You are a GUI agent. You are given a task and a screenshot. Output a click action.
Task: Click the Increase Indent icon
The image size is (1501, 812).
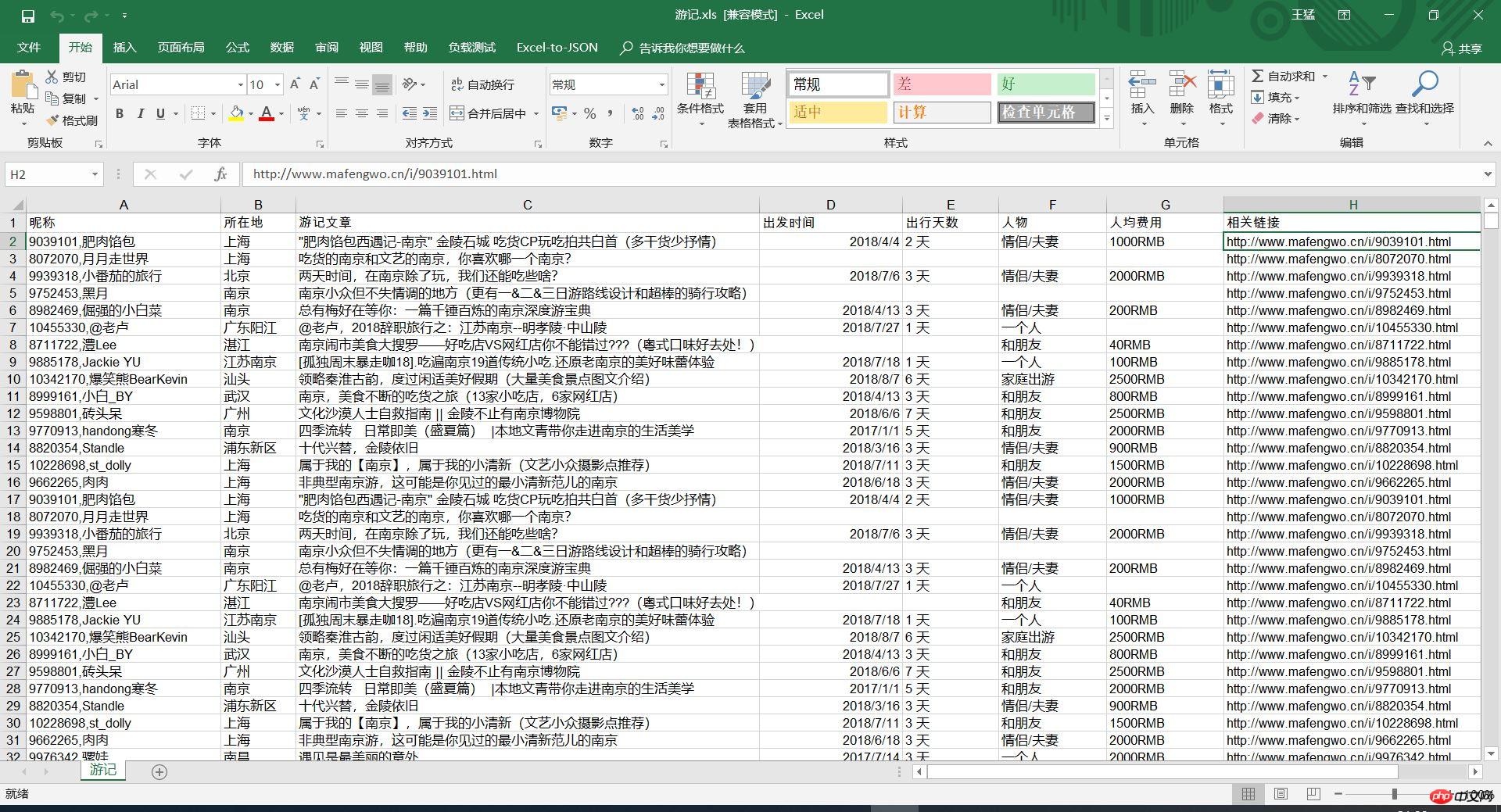click(x=429, y=114)
